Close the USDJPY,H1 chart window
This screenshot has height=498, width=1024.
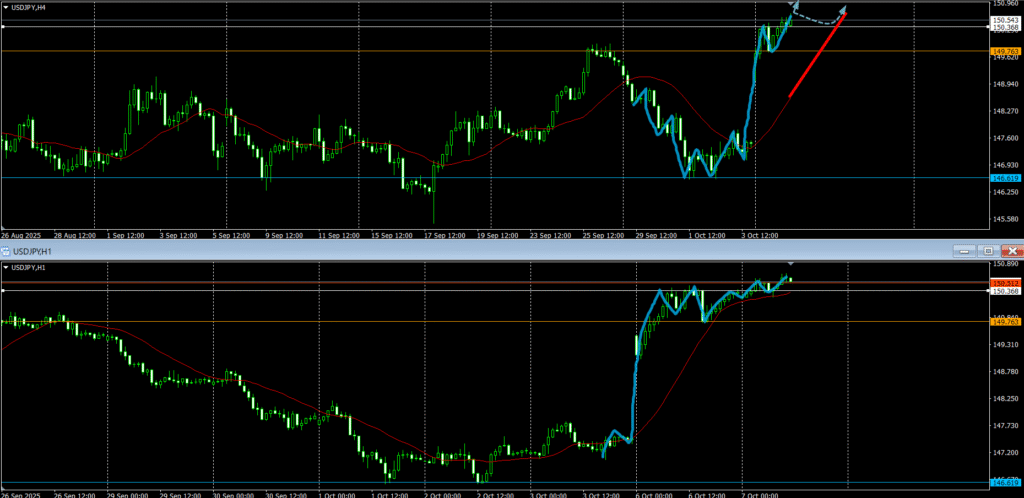(x=1012, y=250)
